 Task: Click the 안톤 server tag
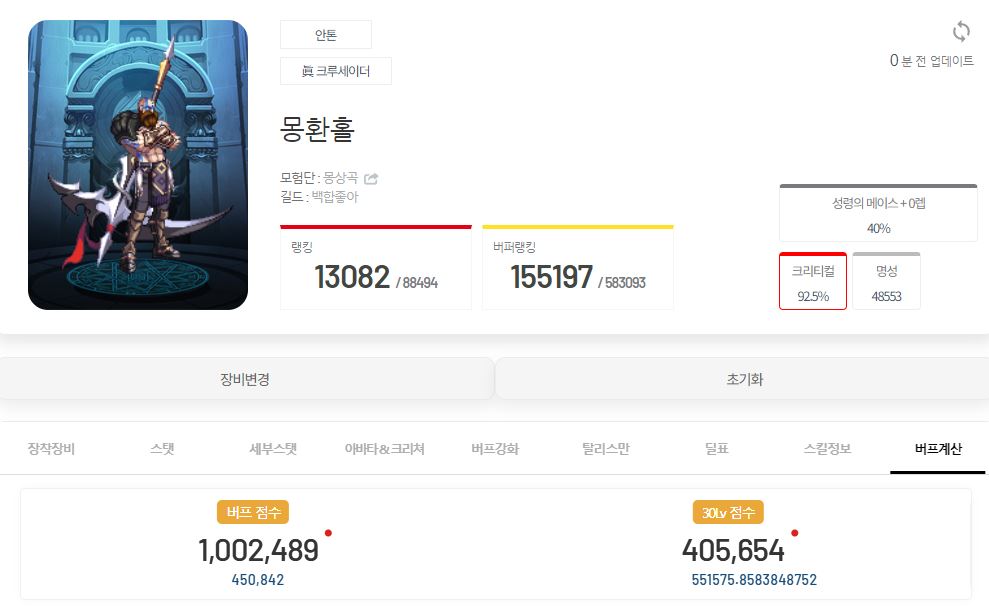coord(325,35)
